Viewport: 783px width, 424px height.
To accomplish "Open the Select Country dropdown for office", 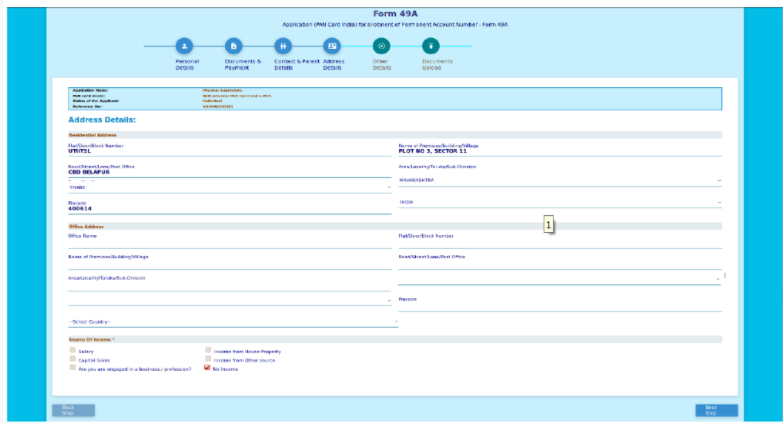I will click(233, 322).
